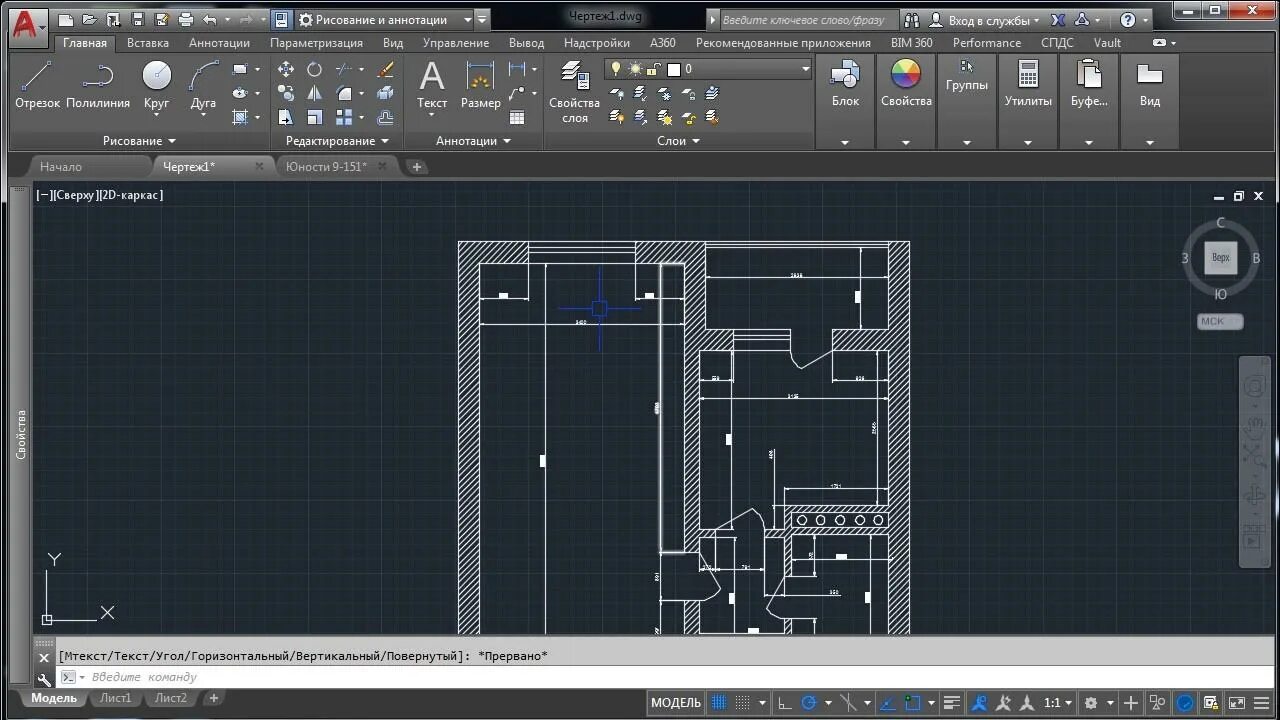
Task: Open the layer selection dropdown
Action: coord(707,69)
